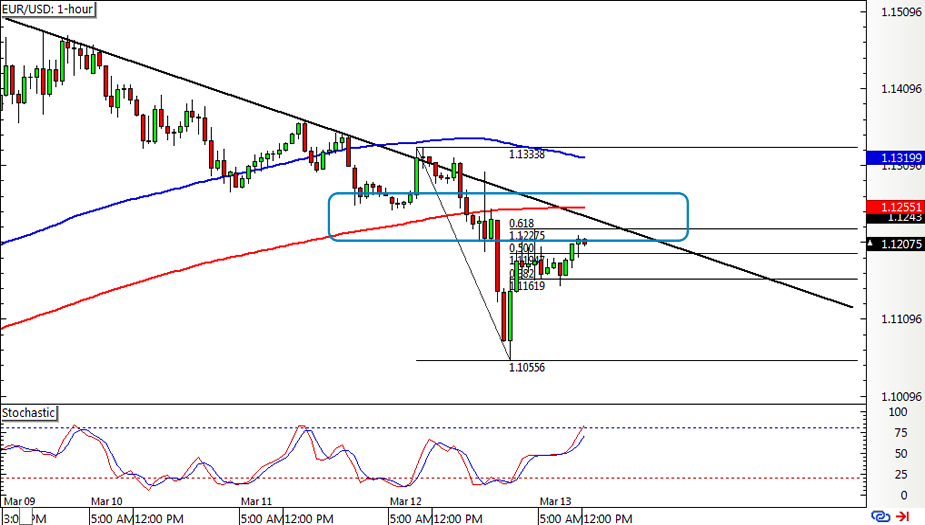The image size is (925, 525).
Task: Click the small up-arrow beside the 1.12075 price tag
Action: 871,243
